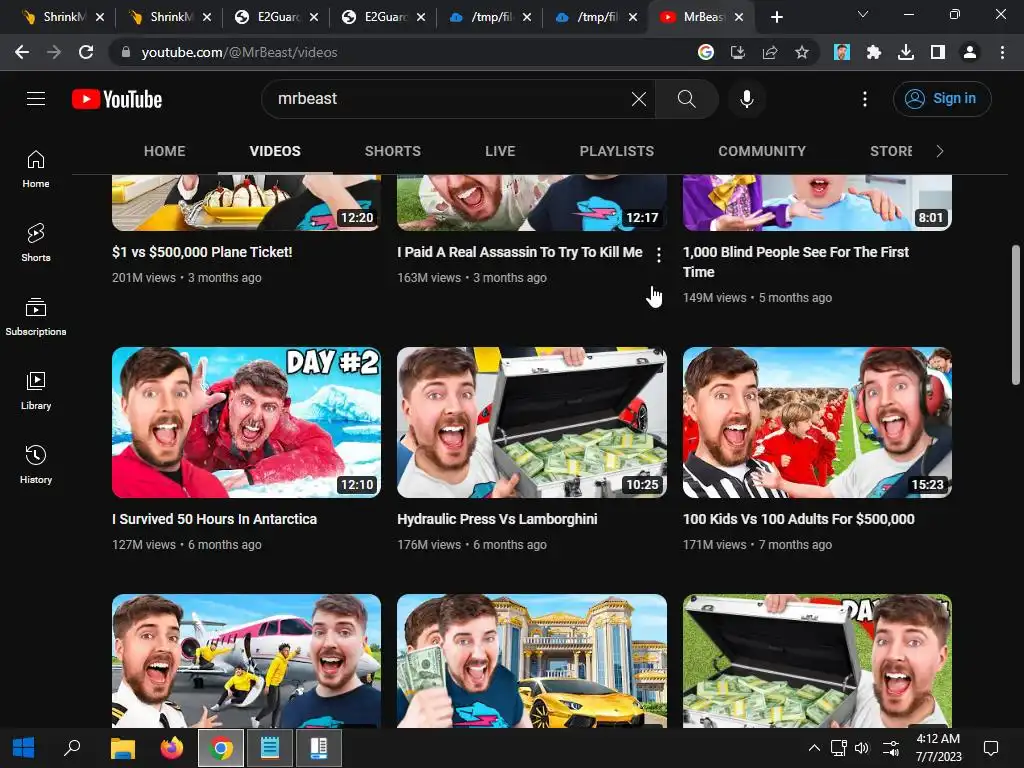
Task: Click the 100 Kids Vs 100 Adults thumbnail
Action: [817, 423]
